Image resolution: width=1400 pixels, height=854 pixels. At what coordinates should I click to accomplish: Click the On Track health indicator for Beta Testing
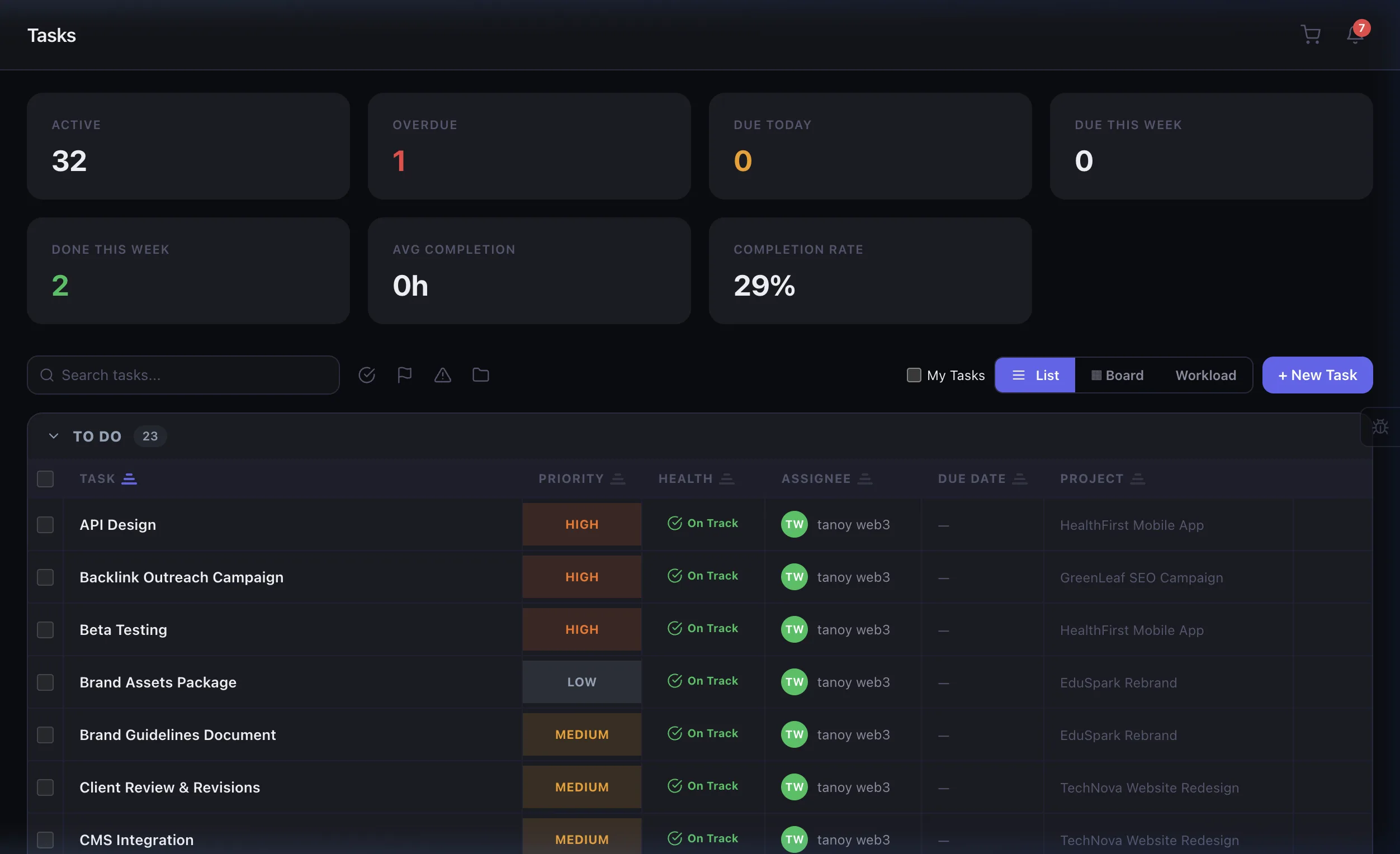click(704, 629)
